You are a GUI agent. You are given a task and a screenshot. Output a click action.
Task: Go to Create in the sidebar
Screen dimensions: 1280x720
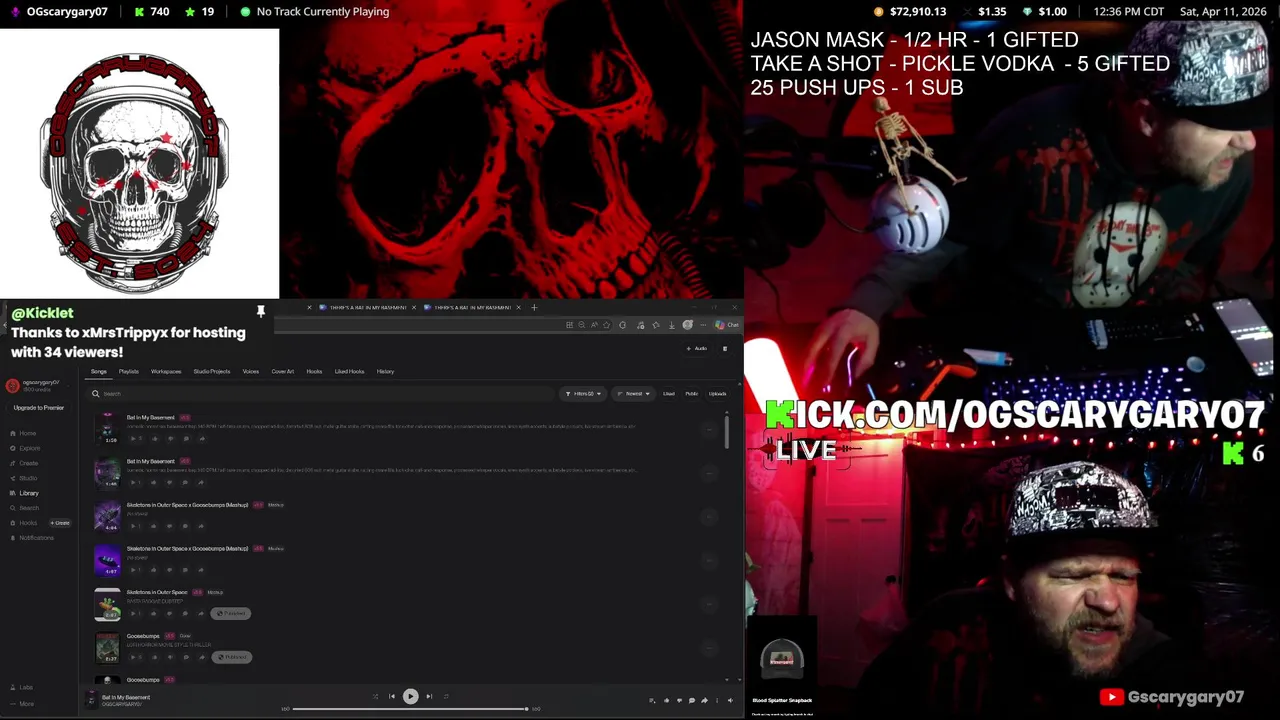click(24, 463)
